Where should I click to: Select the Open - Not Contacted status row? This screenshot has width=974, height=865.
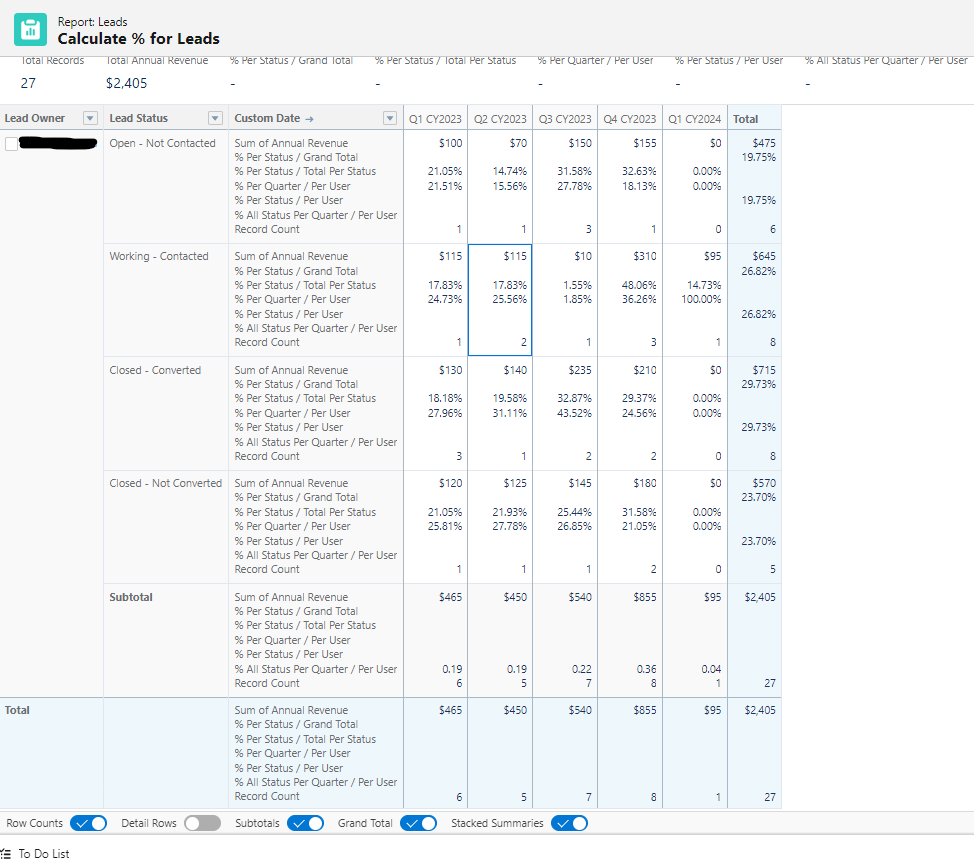click(162, 143)
